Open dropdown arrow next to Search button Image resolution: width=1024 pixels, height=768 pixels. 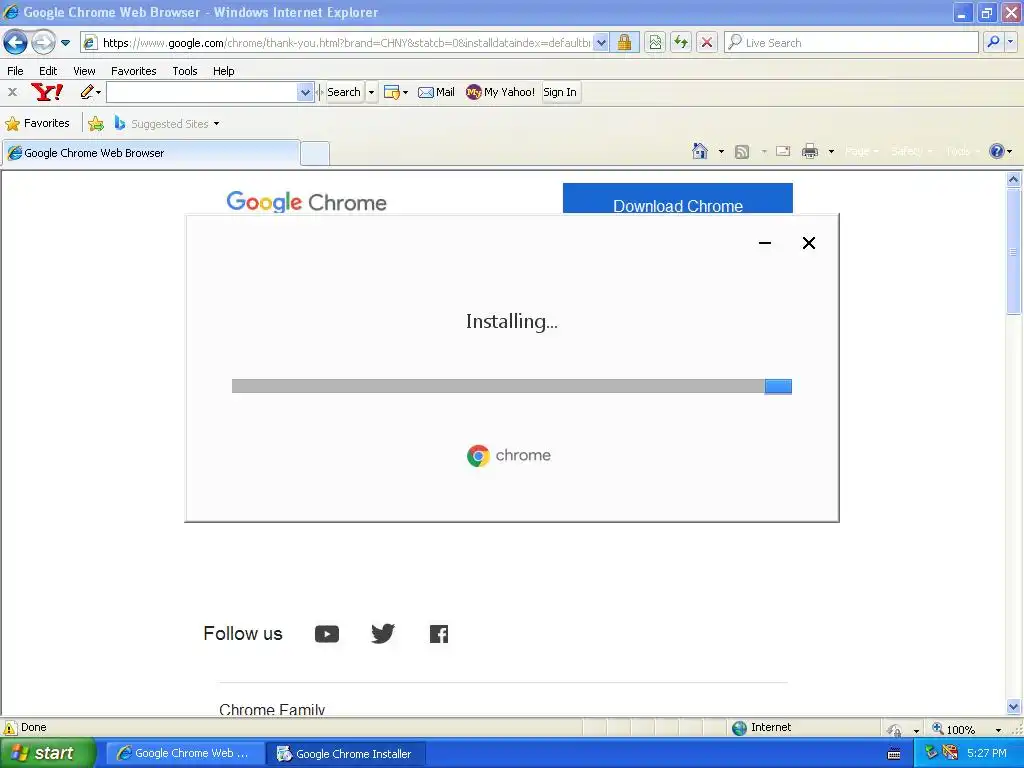tap(371, 92)
